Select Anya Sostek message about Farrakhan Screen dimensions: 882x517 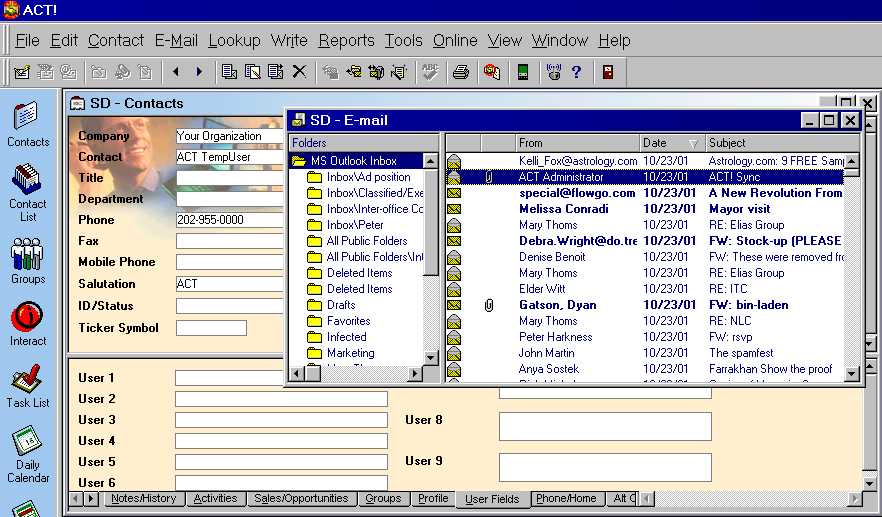[645, 369]
